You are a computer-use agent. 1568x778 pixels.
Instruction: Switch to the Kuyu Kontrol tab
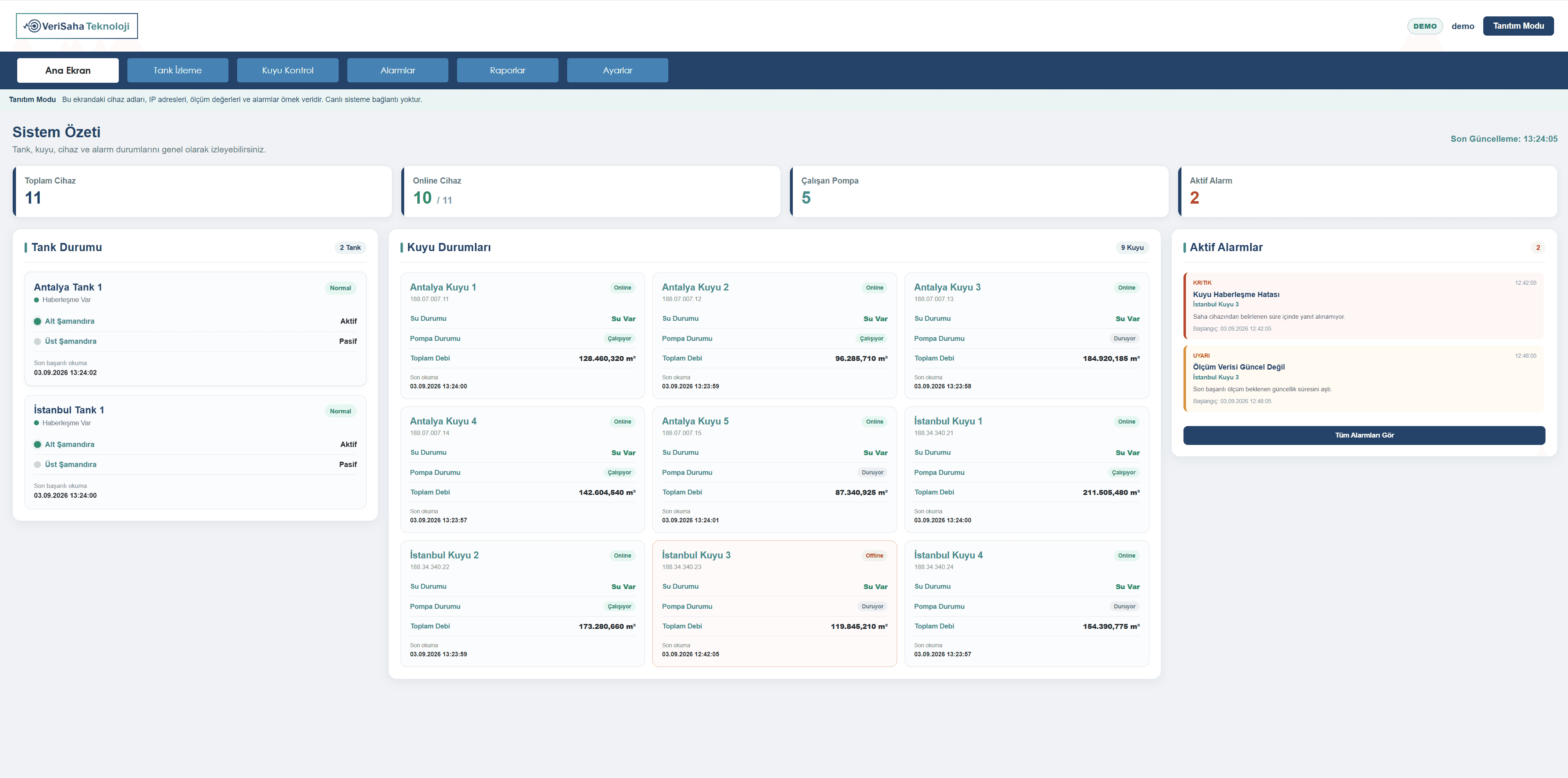pyautogui.click(x=288, y=70)
